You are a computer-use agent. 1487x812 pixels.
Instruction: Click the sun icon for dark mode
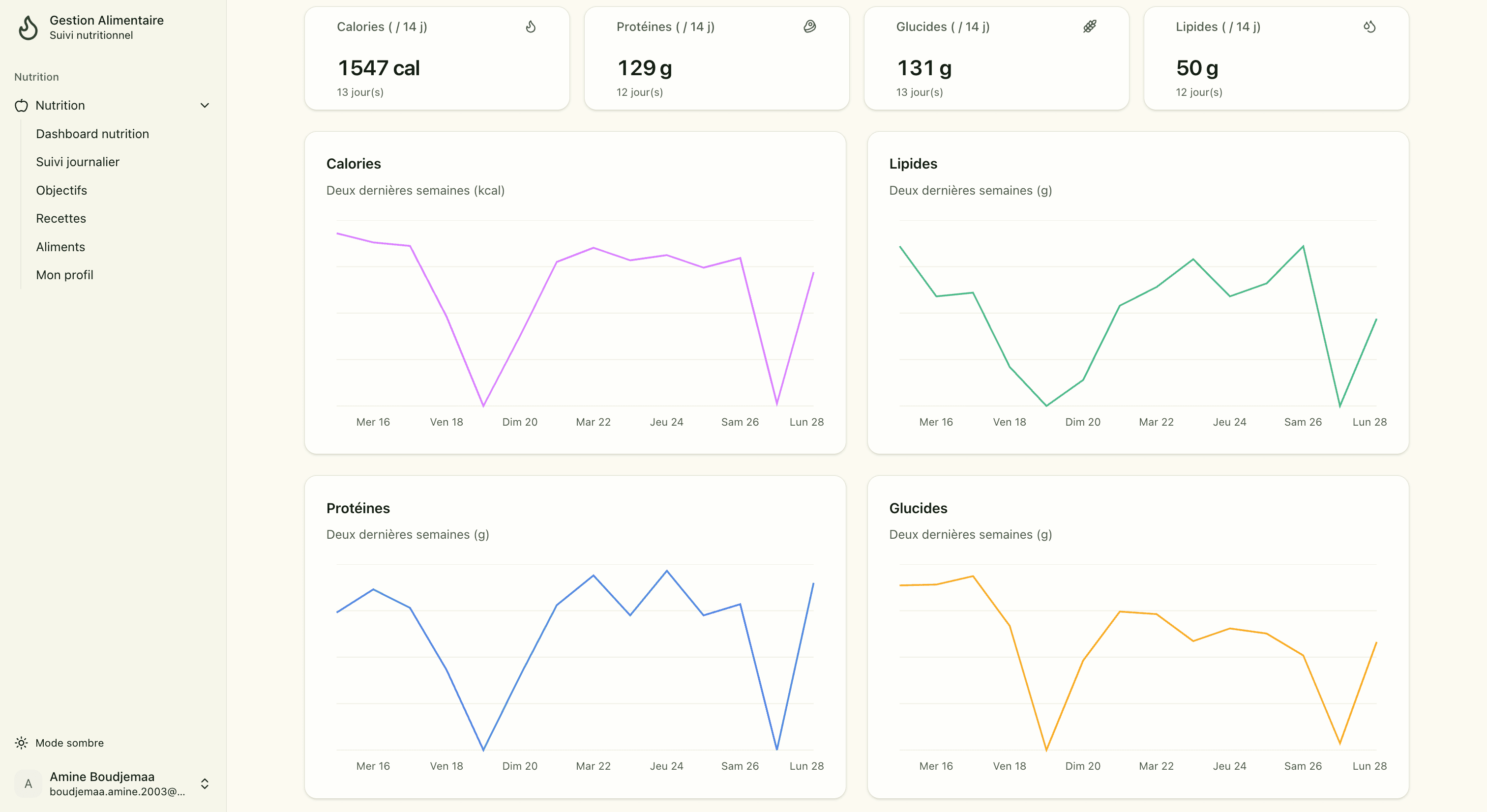21,743
